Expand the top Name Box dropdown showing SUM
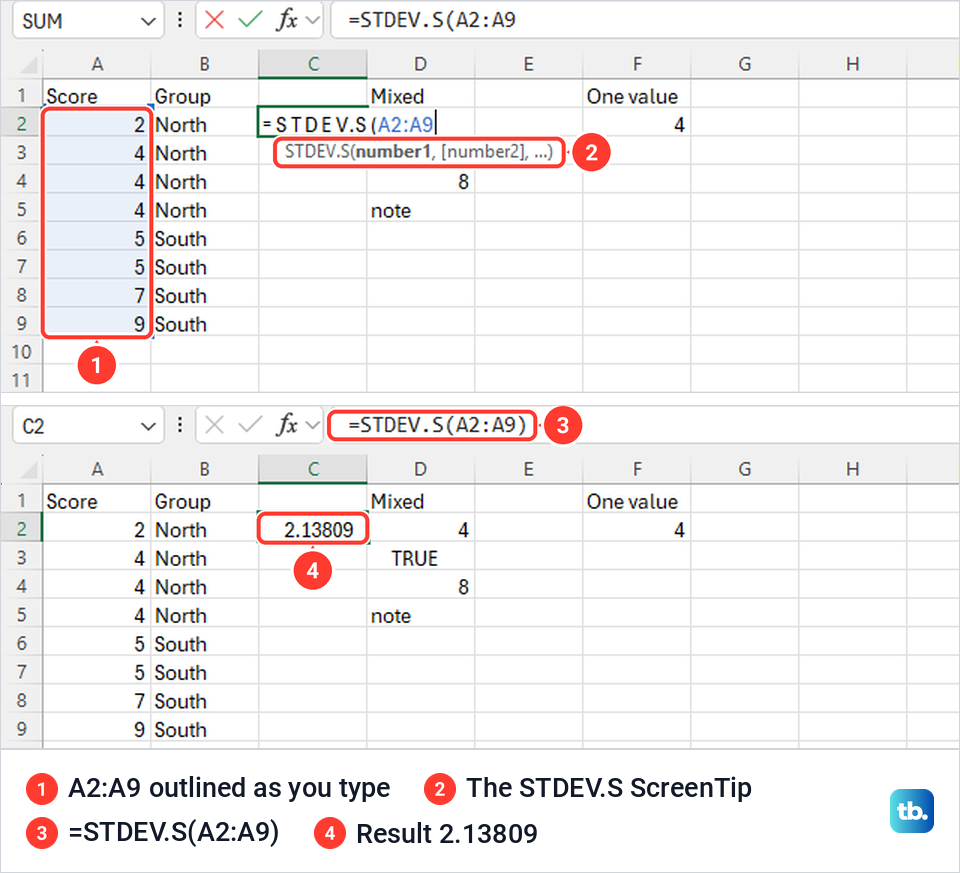The height and width of the screenshot is (873, 960). [148, 21]
